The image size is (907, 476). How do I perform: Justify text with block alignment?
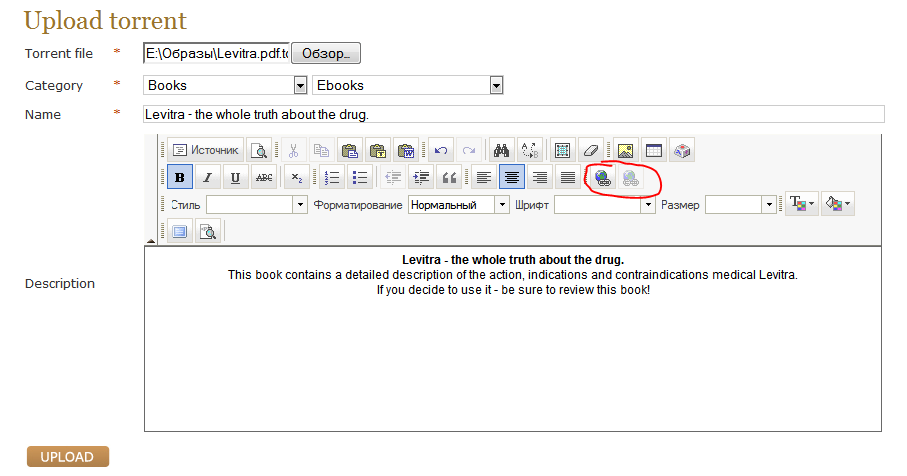coord(568,177)
